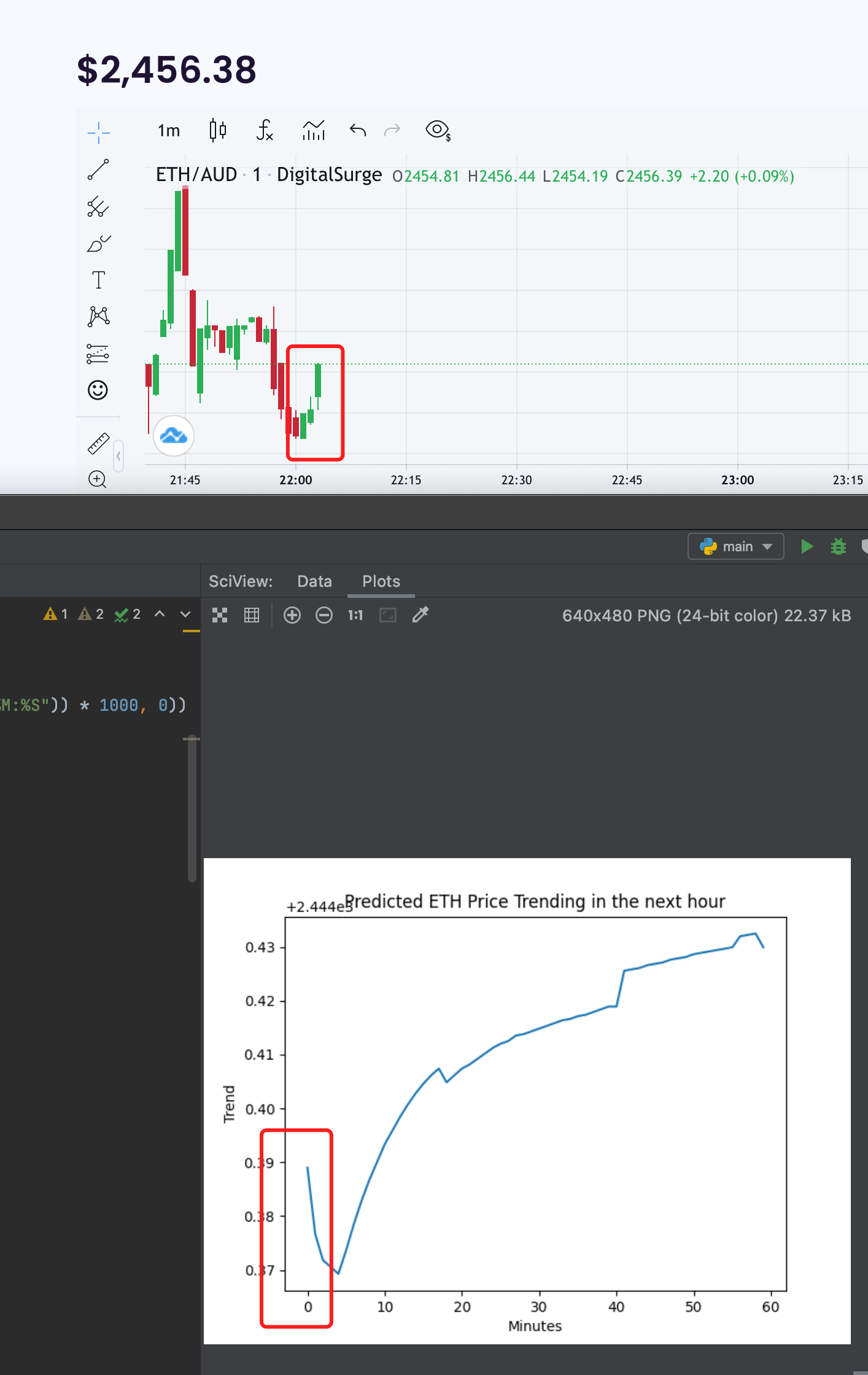Click the 22:00 time axis label
Viewport: 868px width, 1375px height.
click(296, 480)
